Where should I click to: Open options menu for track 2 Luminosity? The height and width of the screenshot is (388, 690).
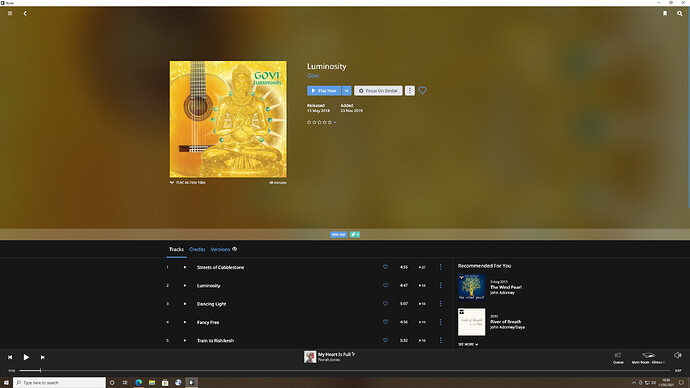(440, 286)
